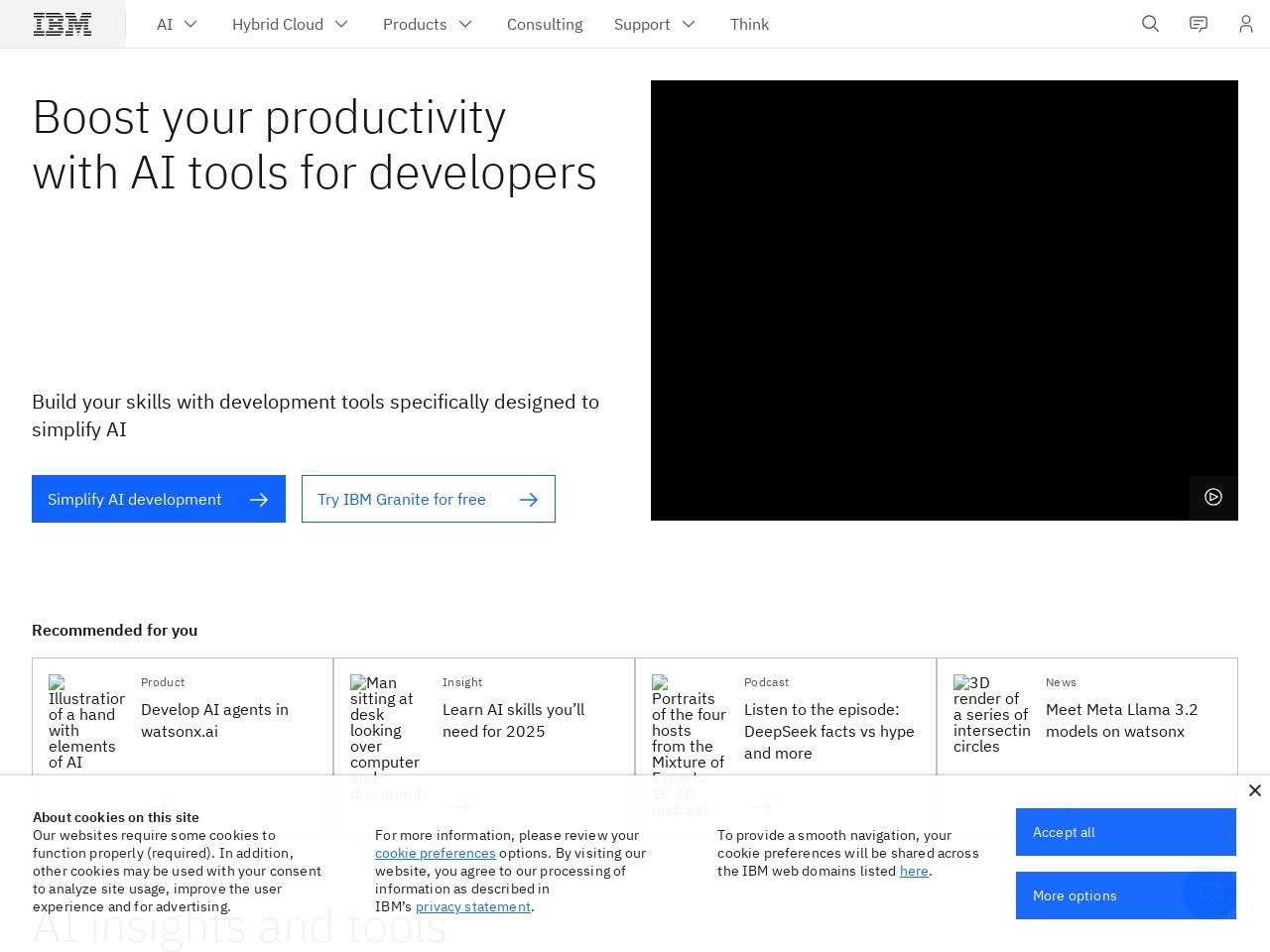Expand the AI menu
Viewport: 1270px width, 952px height.
coord(178,24)
